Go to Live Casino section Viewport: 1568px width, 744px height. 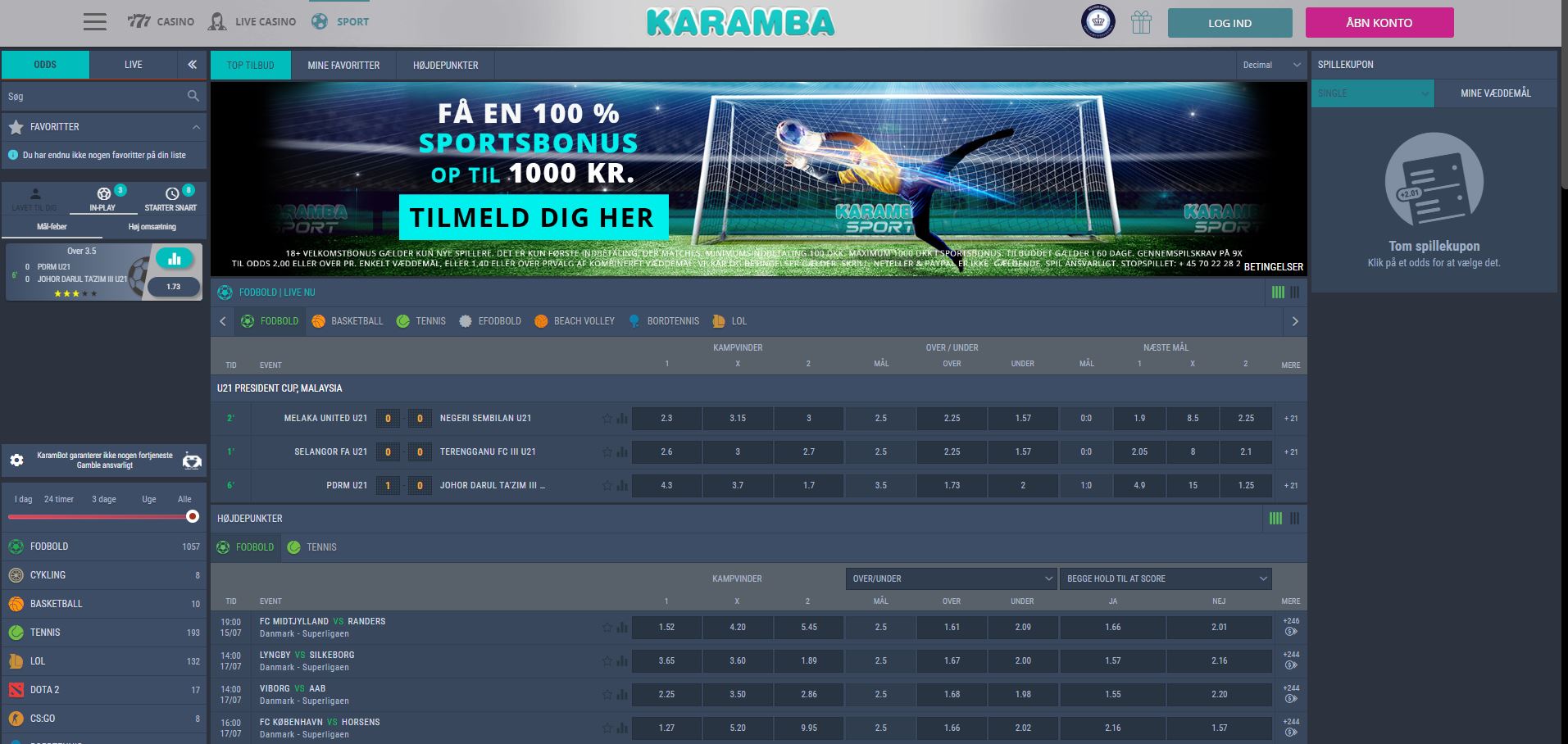pos(252,21)
